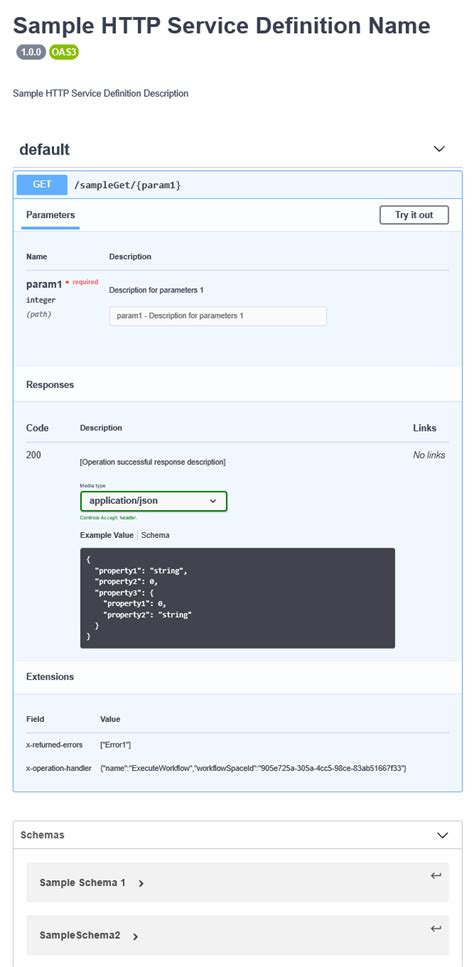Click the example JSON response code block
The image size is (474, 967).
[237, 598]
